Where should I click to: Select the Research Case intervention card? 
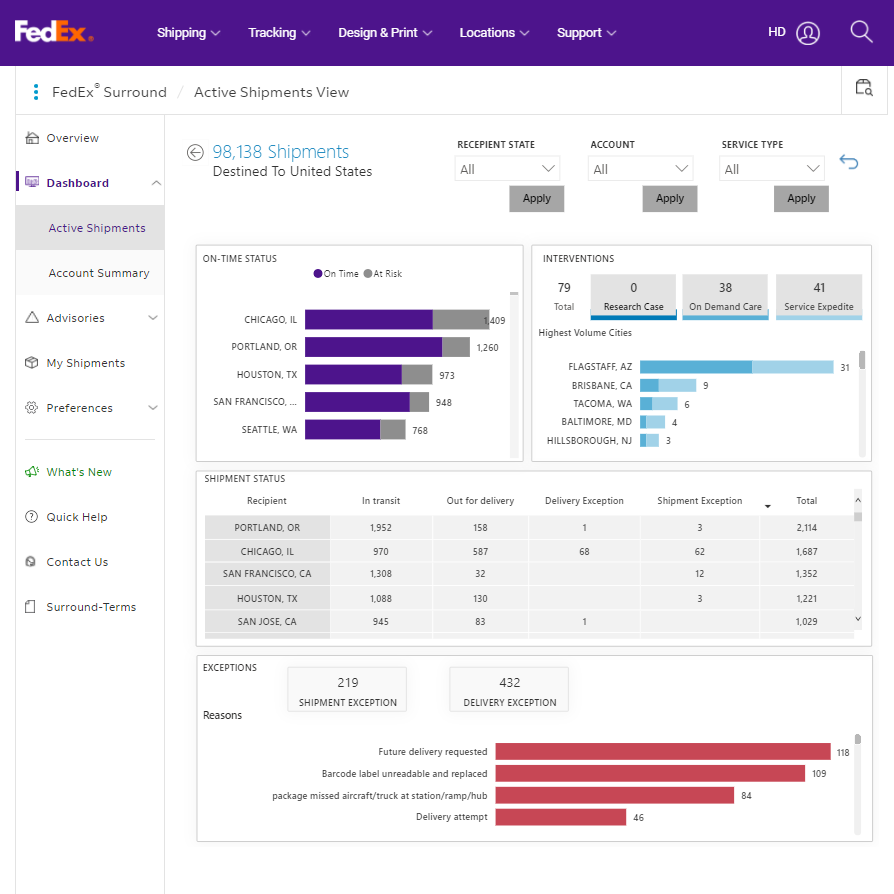pos(633,296)
